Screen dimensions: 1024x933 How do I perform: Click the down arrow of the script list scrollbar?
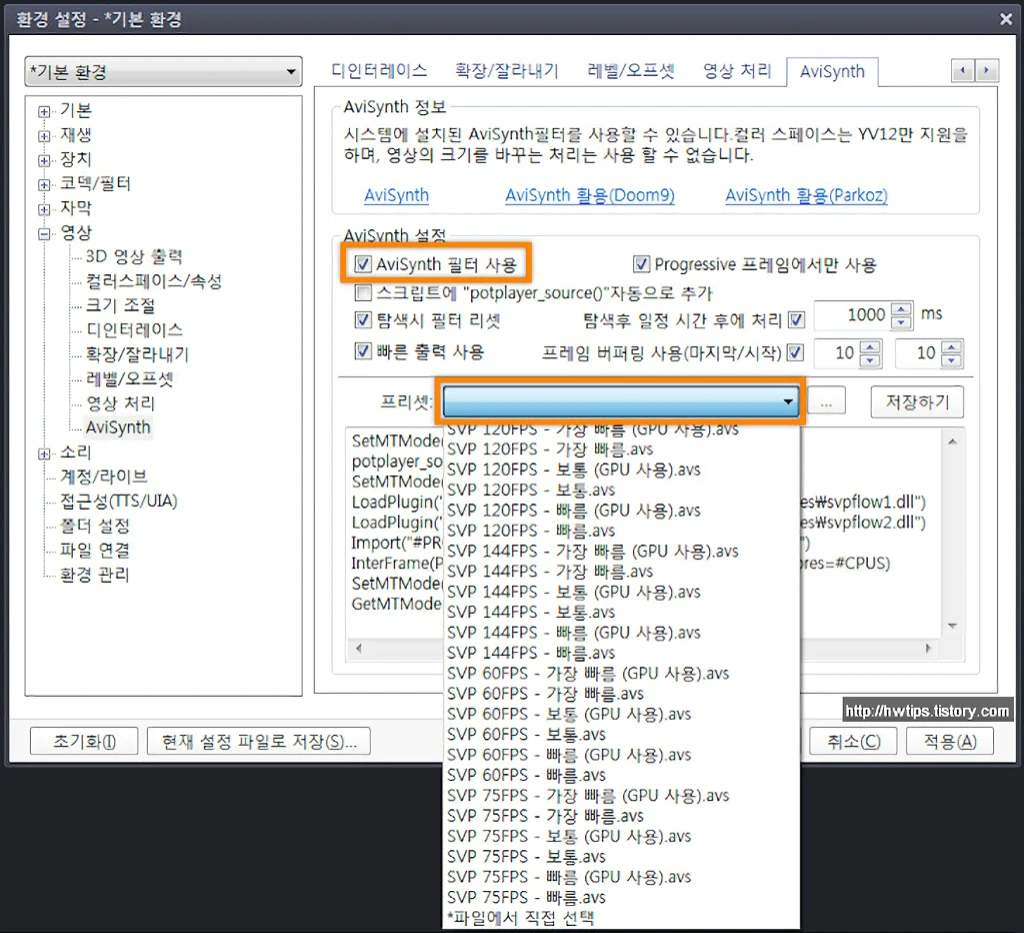pyautogui.click(x=953, y=624)
